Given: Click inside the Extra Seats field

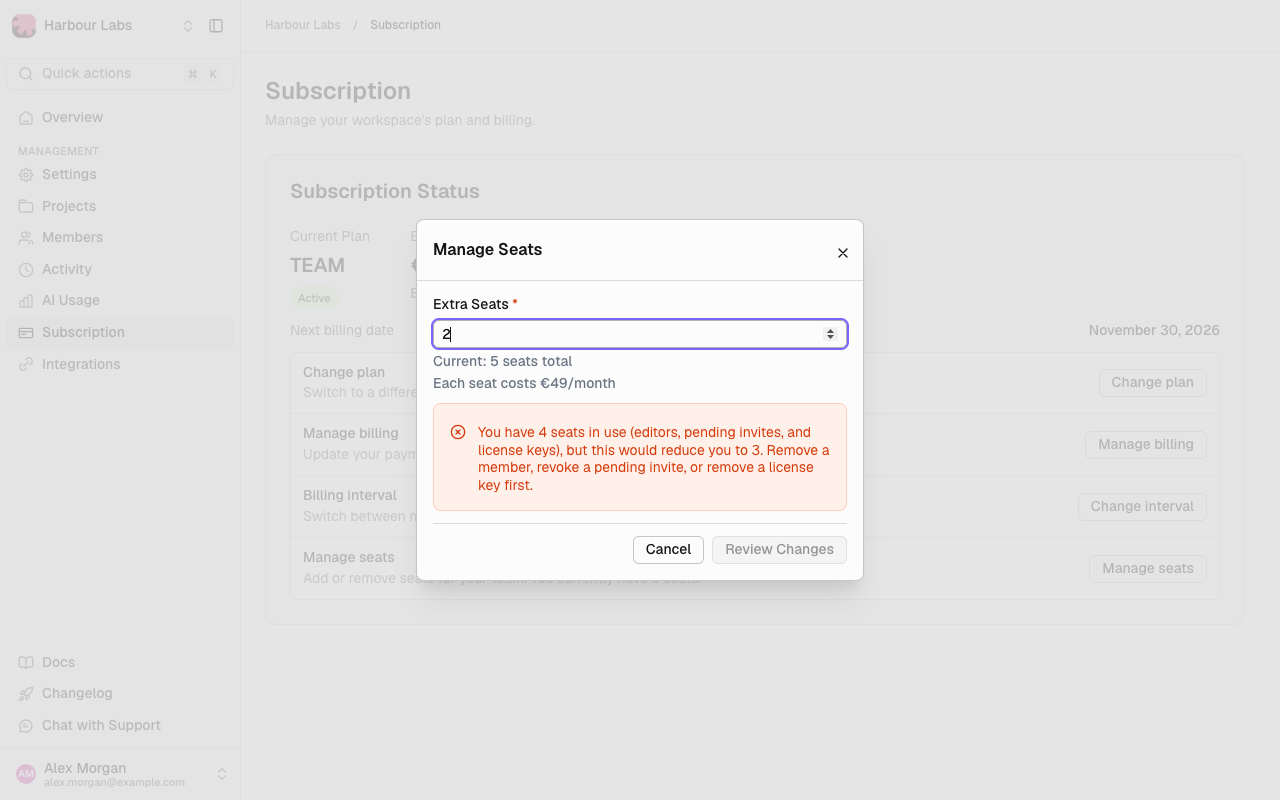Looking at the screenshot, I should [x=640, y=334].
